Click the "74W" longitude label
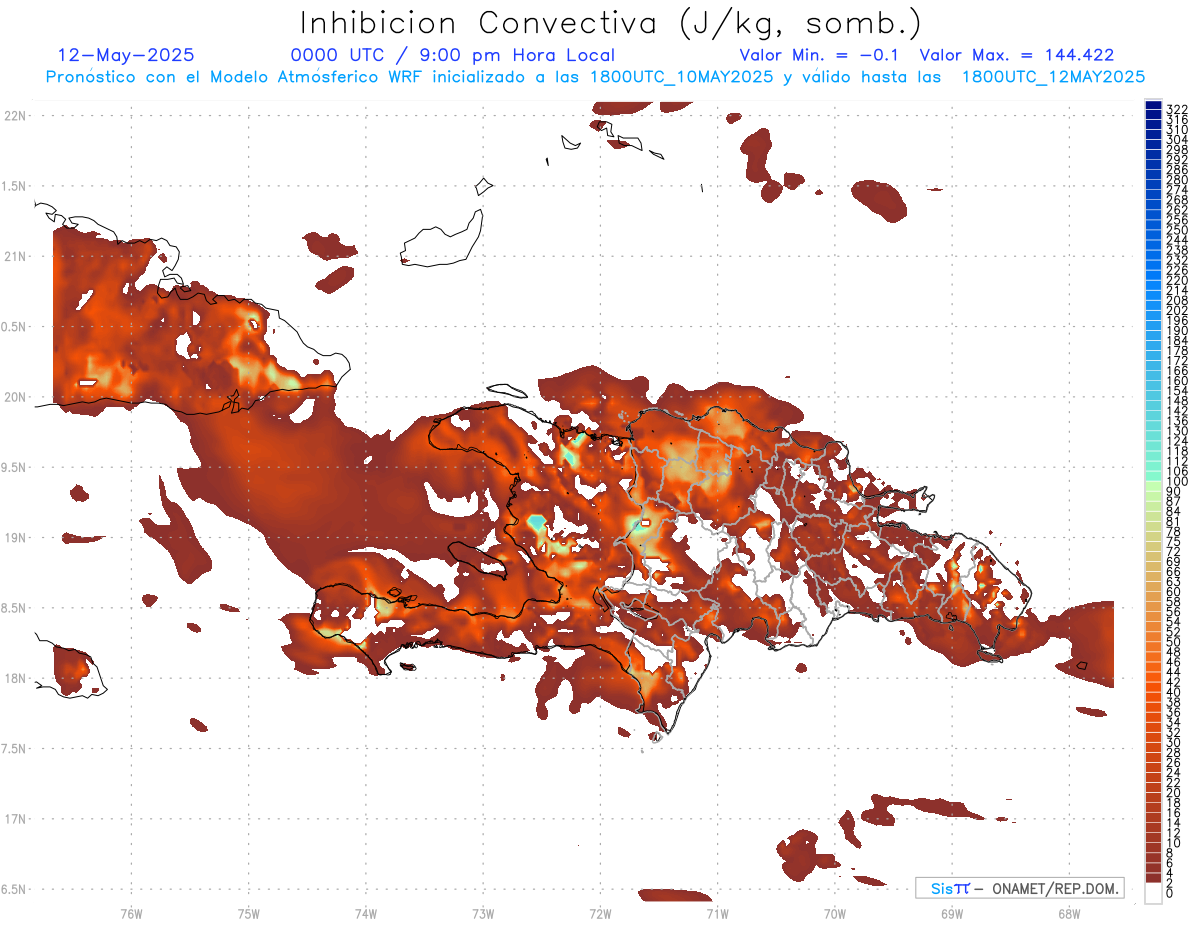This screenshot has height=927, width=1200. coord(365,912)
